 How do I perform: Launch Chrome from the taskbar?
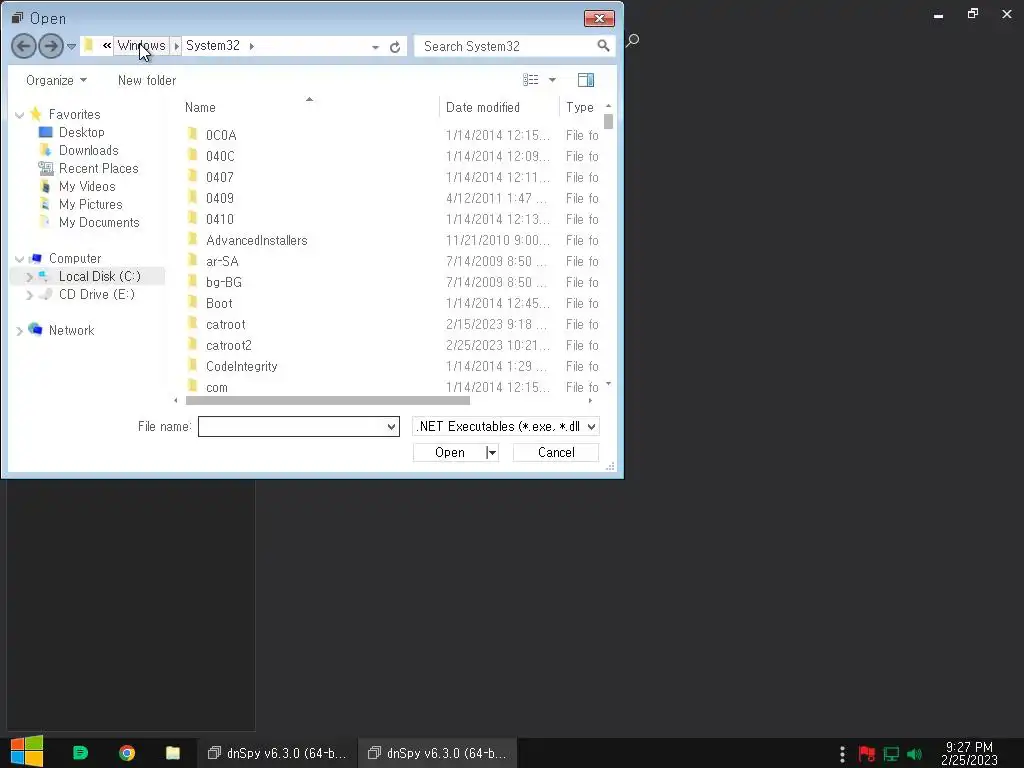tap(127, 753)
